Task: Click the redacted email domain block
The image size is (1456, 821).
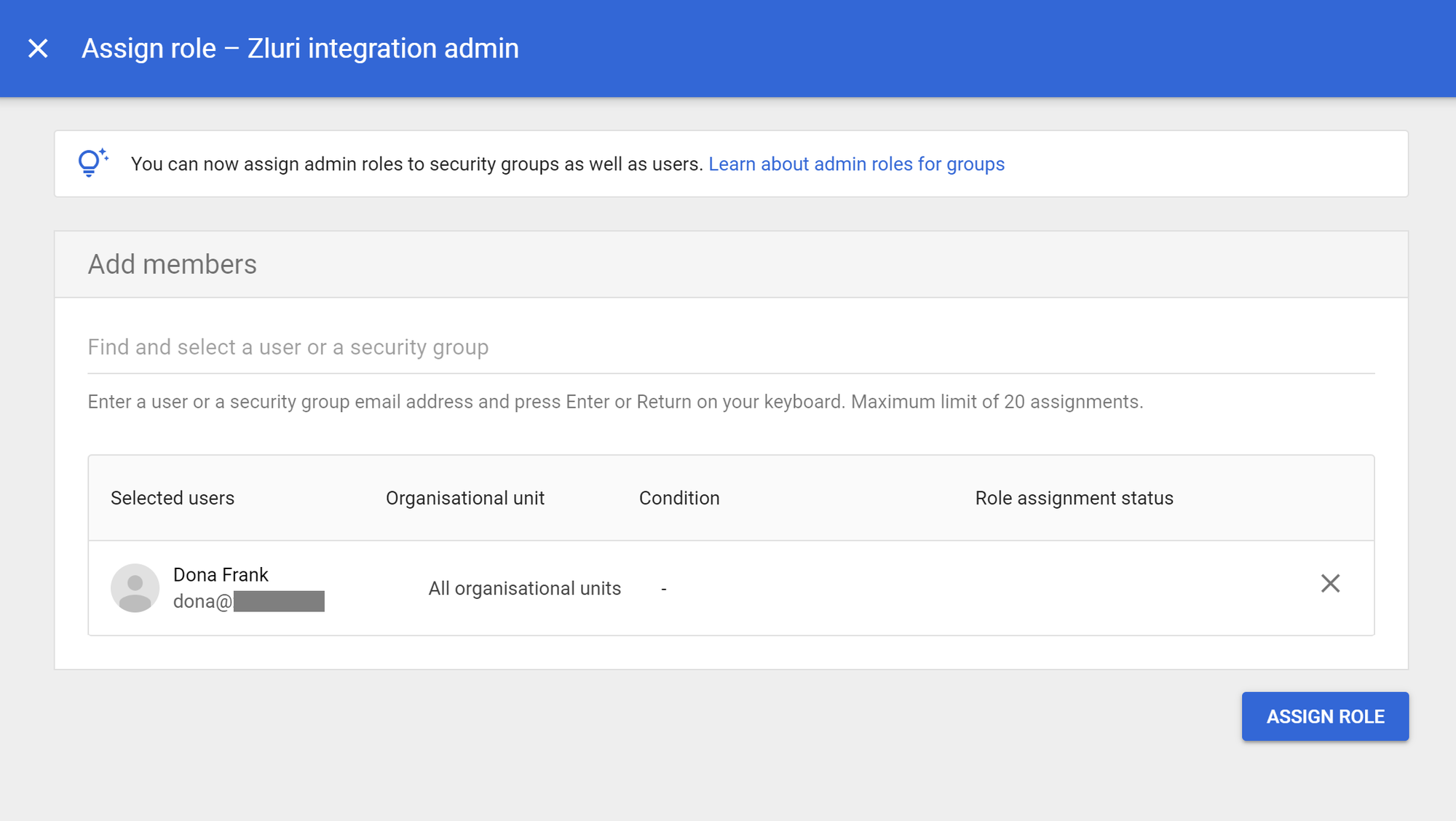Action: tap(279, 602)
